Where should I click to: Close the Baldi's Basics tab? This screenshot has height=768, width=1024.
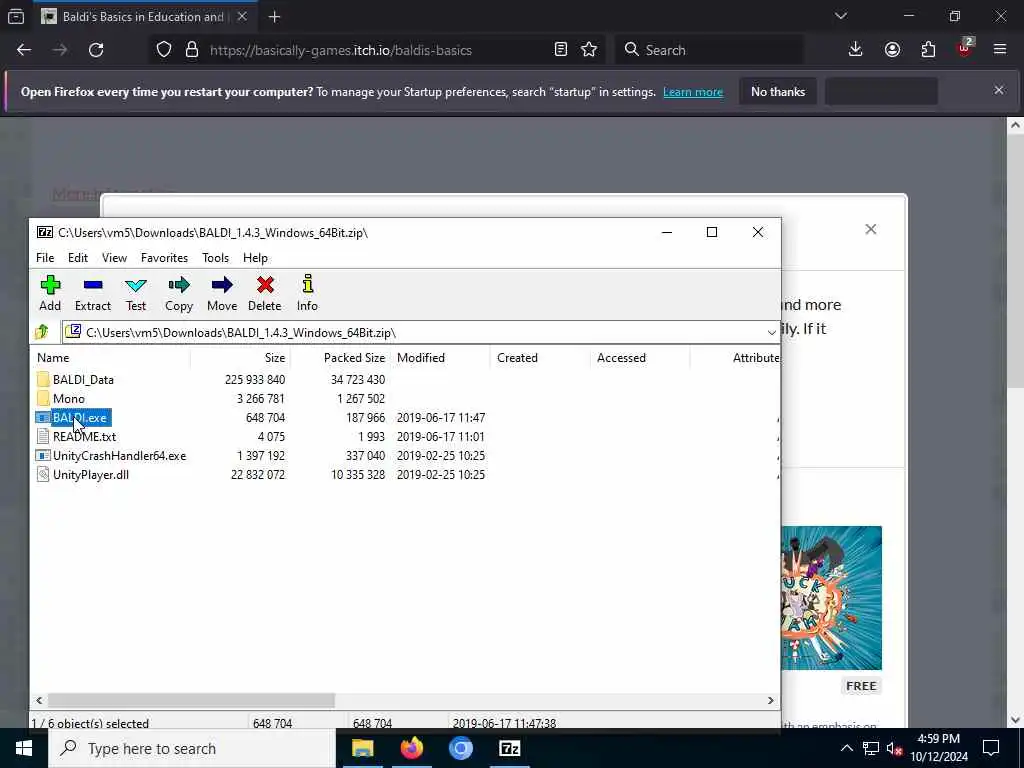pos(242,17)
